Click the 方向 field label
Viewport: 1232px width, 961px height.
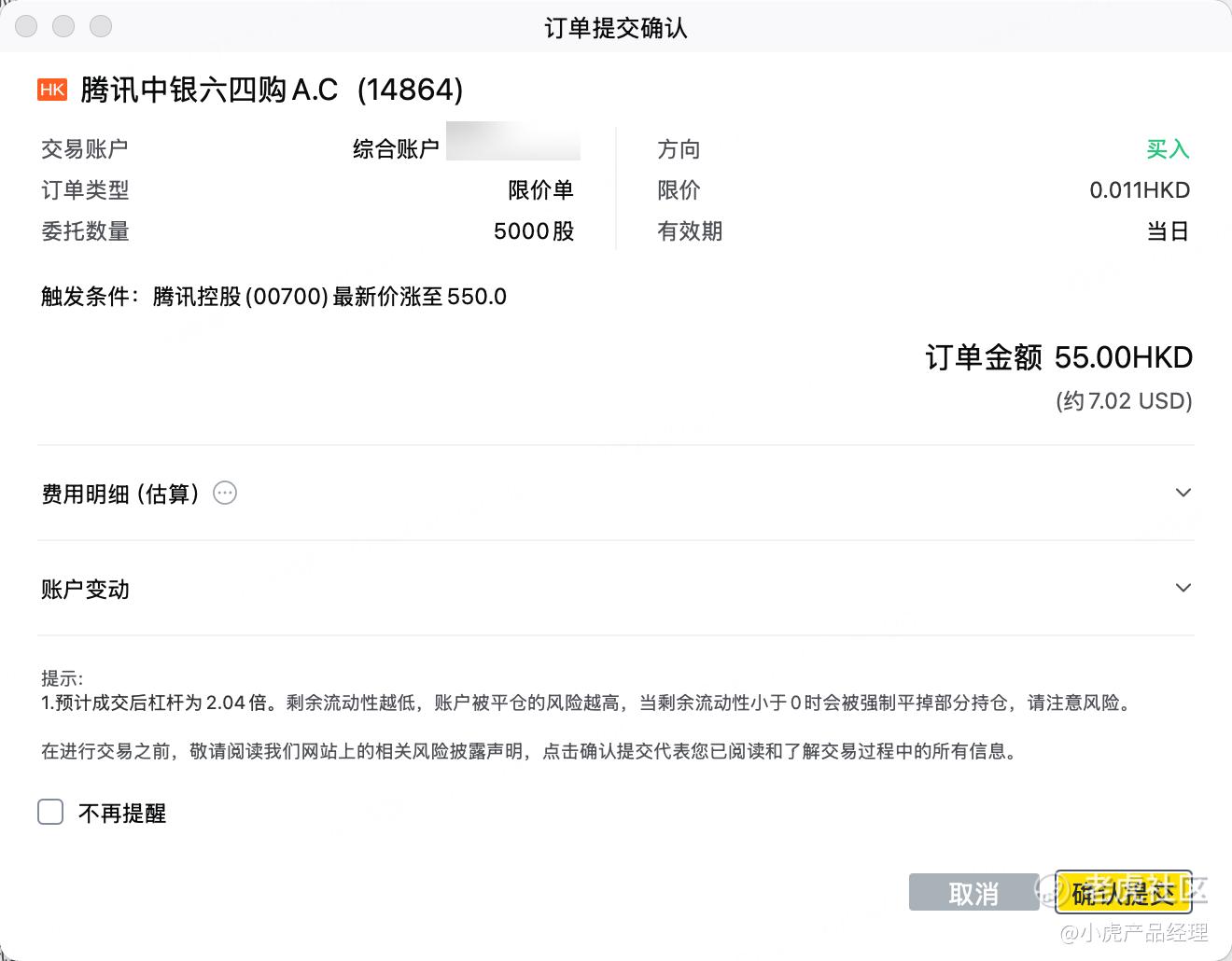679,148
